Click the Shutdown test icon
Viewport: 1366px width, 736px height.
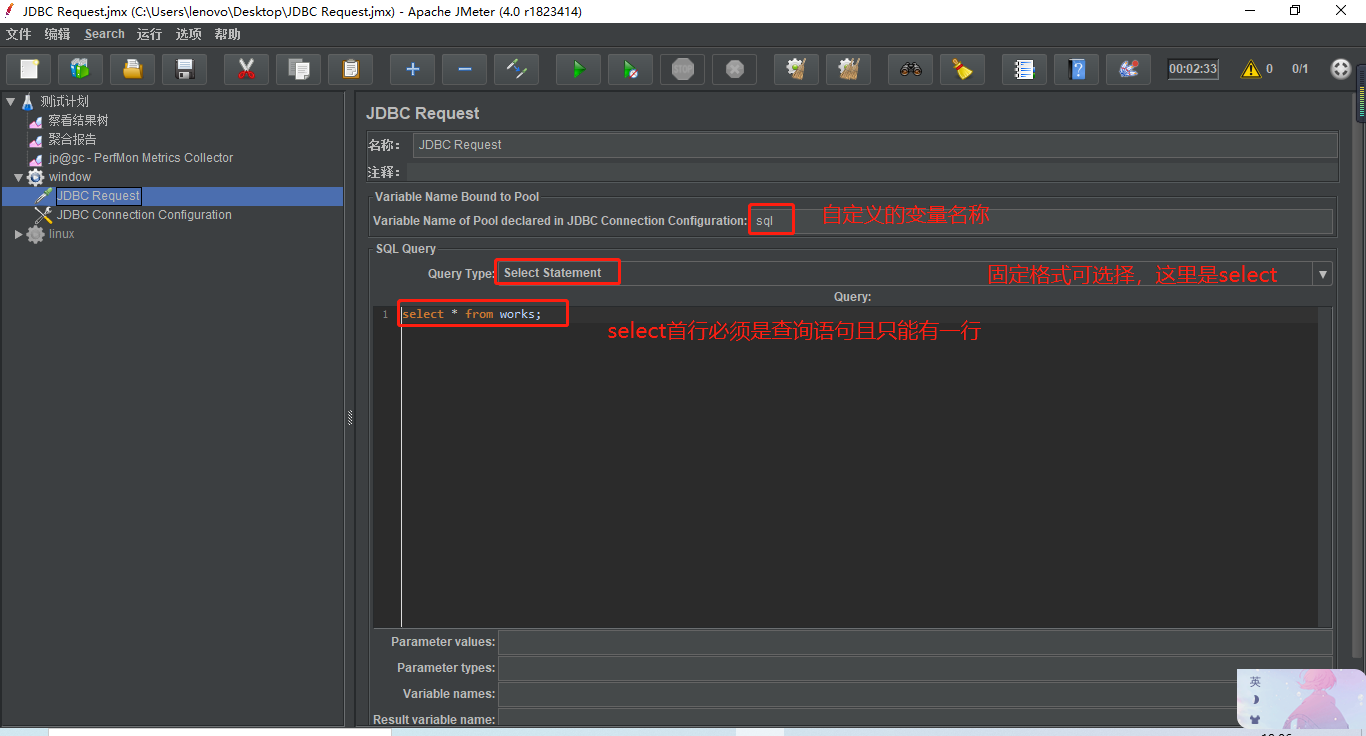tap(734, 69)
